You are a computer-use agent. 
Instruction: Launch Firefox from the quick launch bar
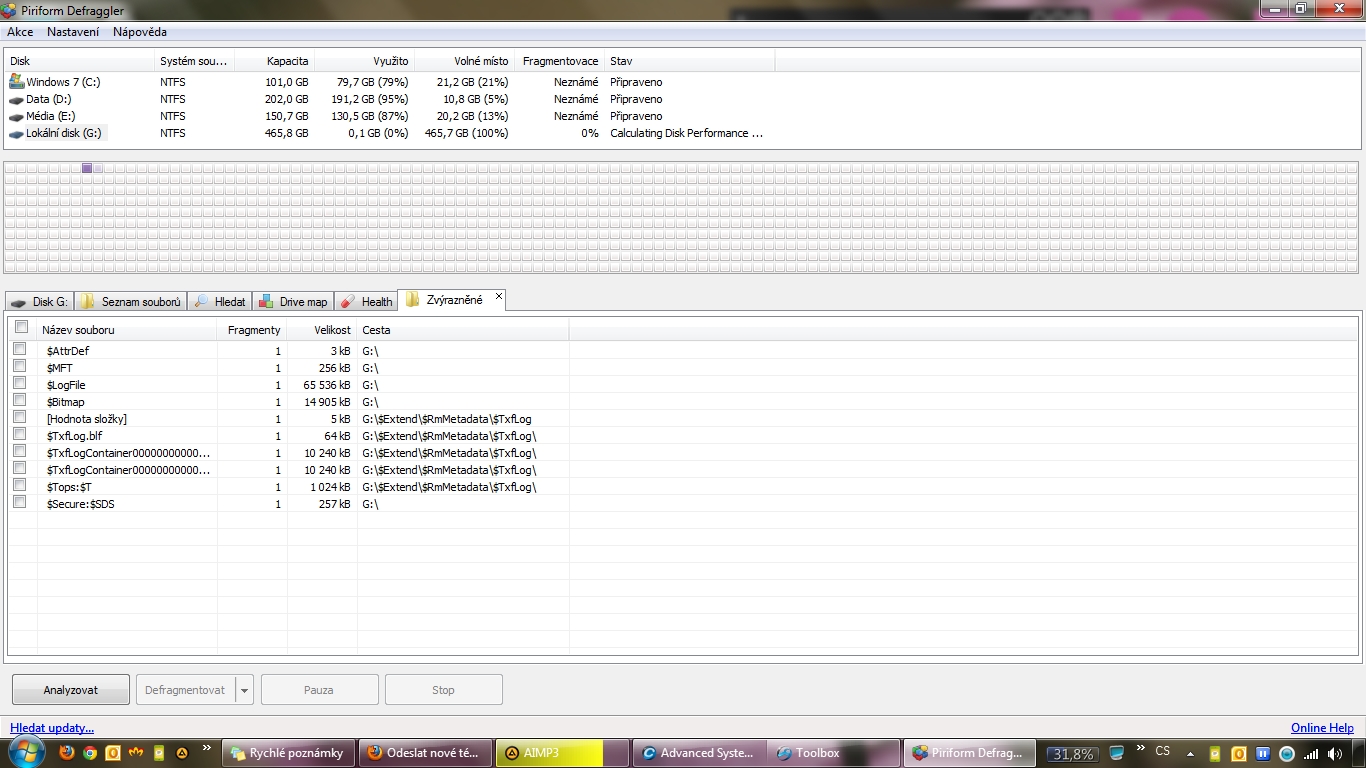(x=67, y=753)
